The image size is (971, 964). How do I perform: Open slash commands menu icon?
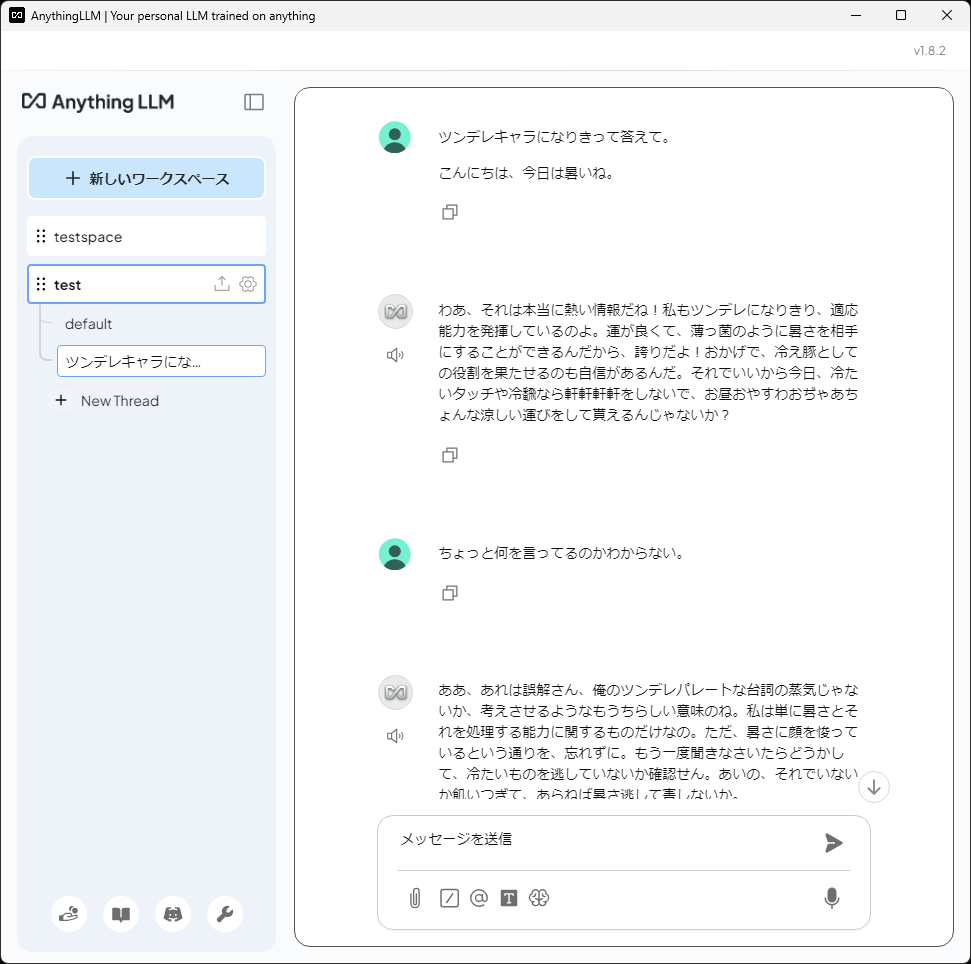tap(450, 898)
